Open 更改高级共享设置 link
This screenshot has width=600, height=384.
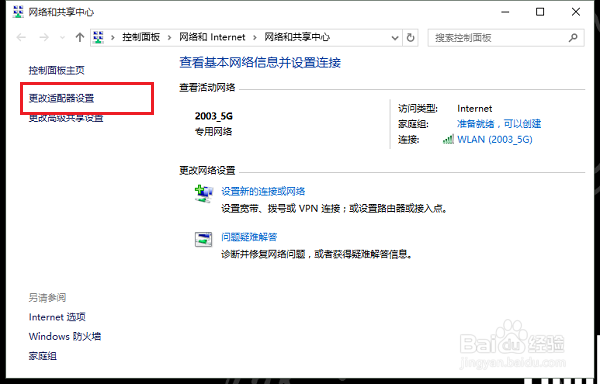tap(66, 118)
